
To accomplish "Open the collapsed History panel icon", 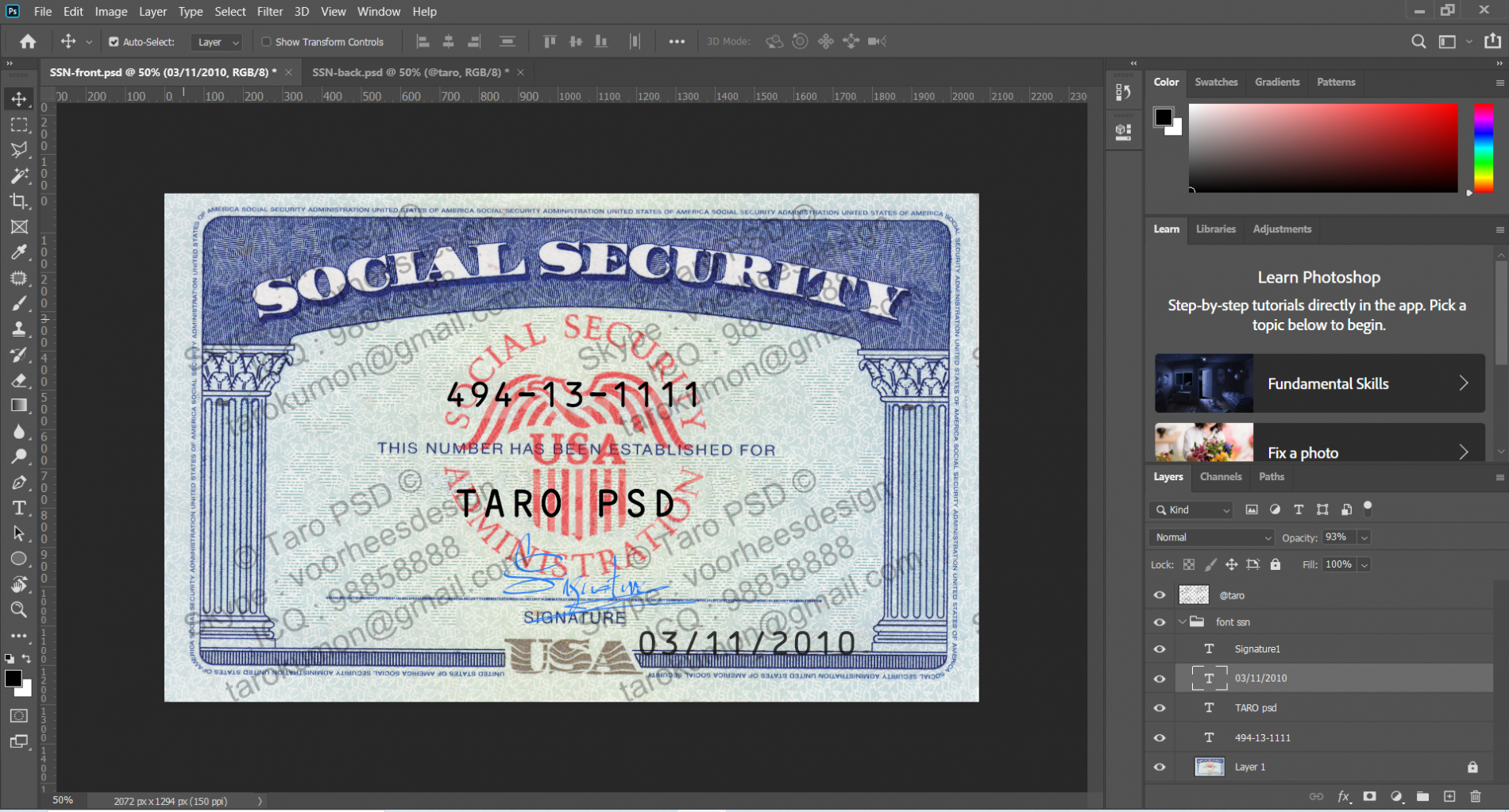I will tap(1123, 92).
